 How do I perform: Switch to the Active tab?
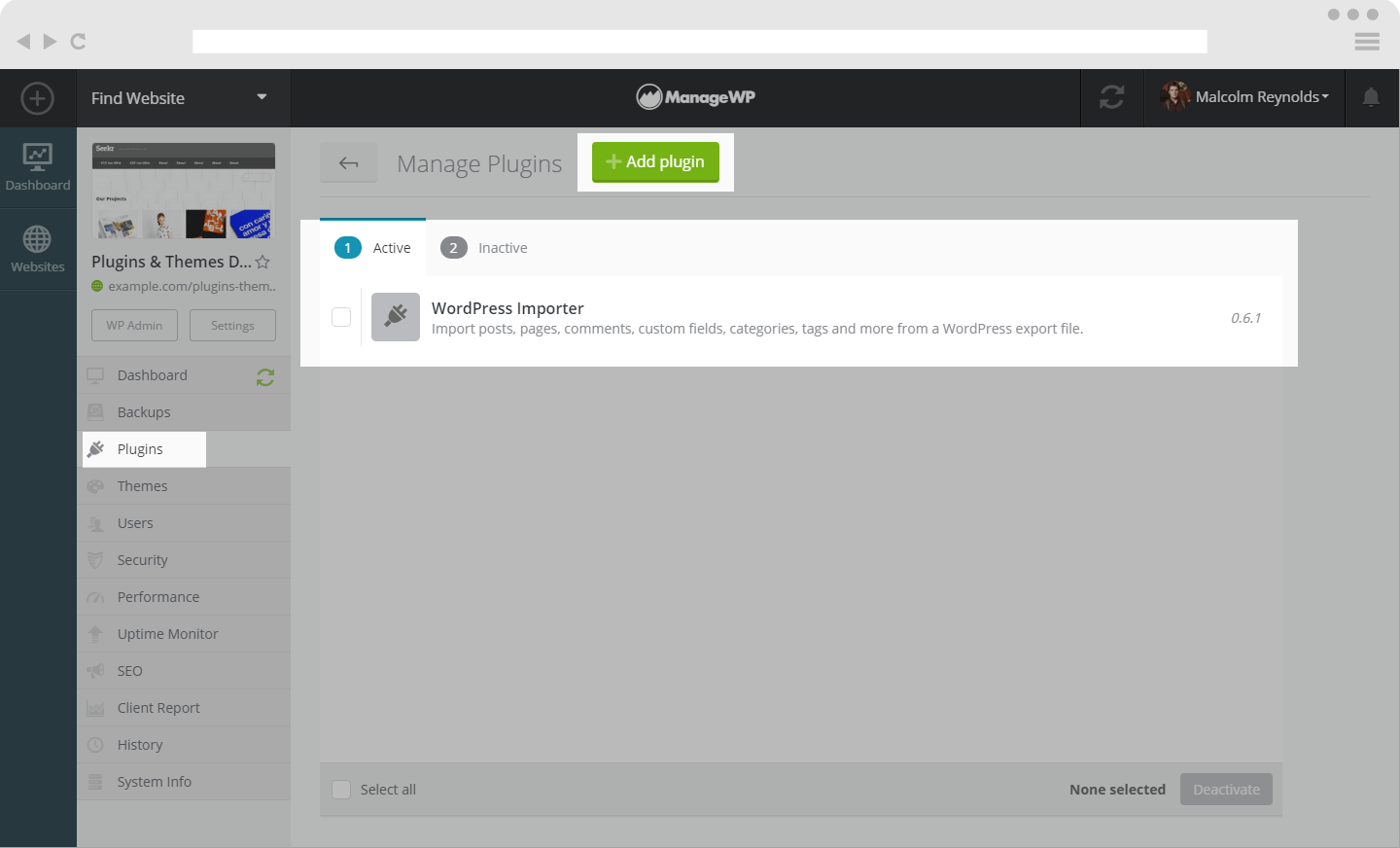372,248
